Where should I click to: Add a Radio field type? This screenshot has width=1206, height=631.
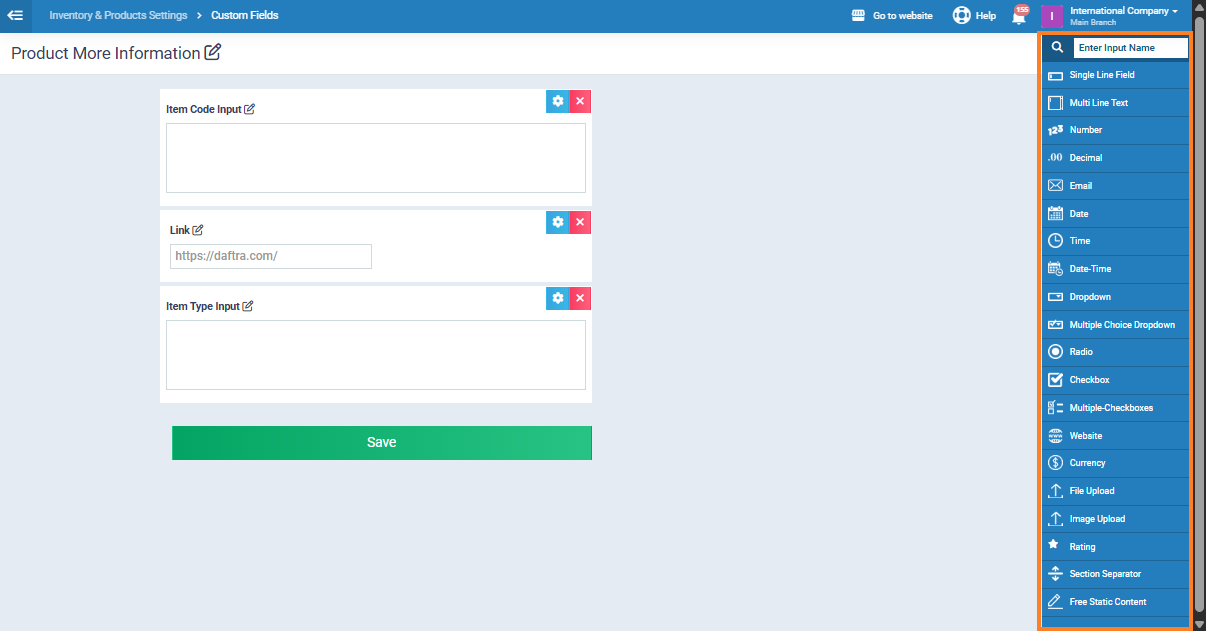tap(1081, 352)
